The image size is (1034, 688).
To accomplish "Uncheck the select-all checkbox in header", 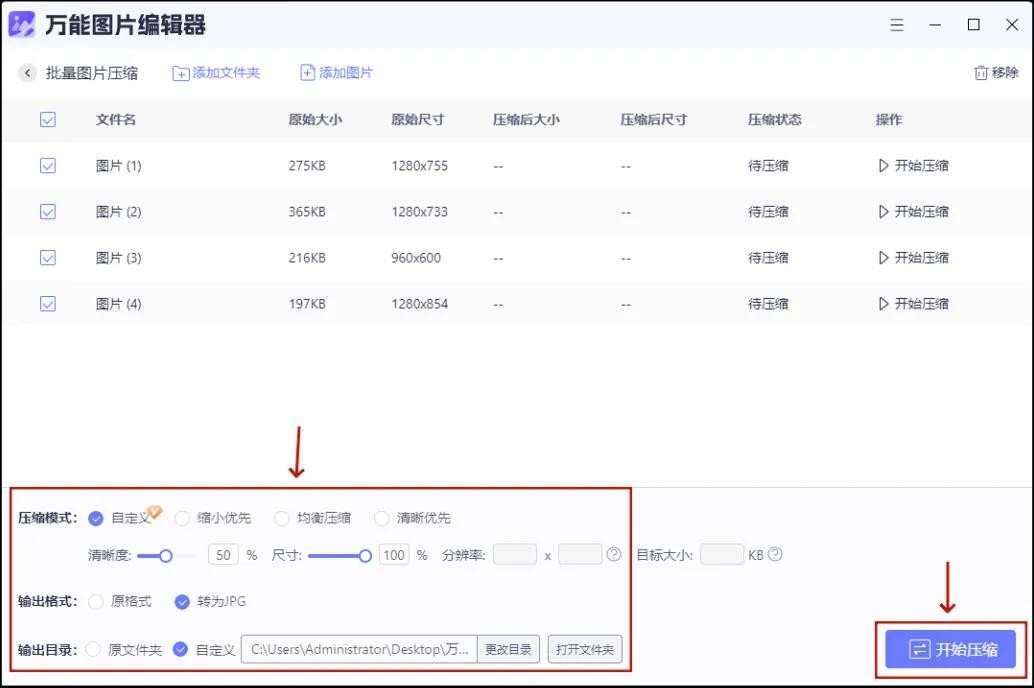I will [x=48, y=120].
